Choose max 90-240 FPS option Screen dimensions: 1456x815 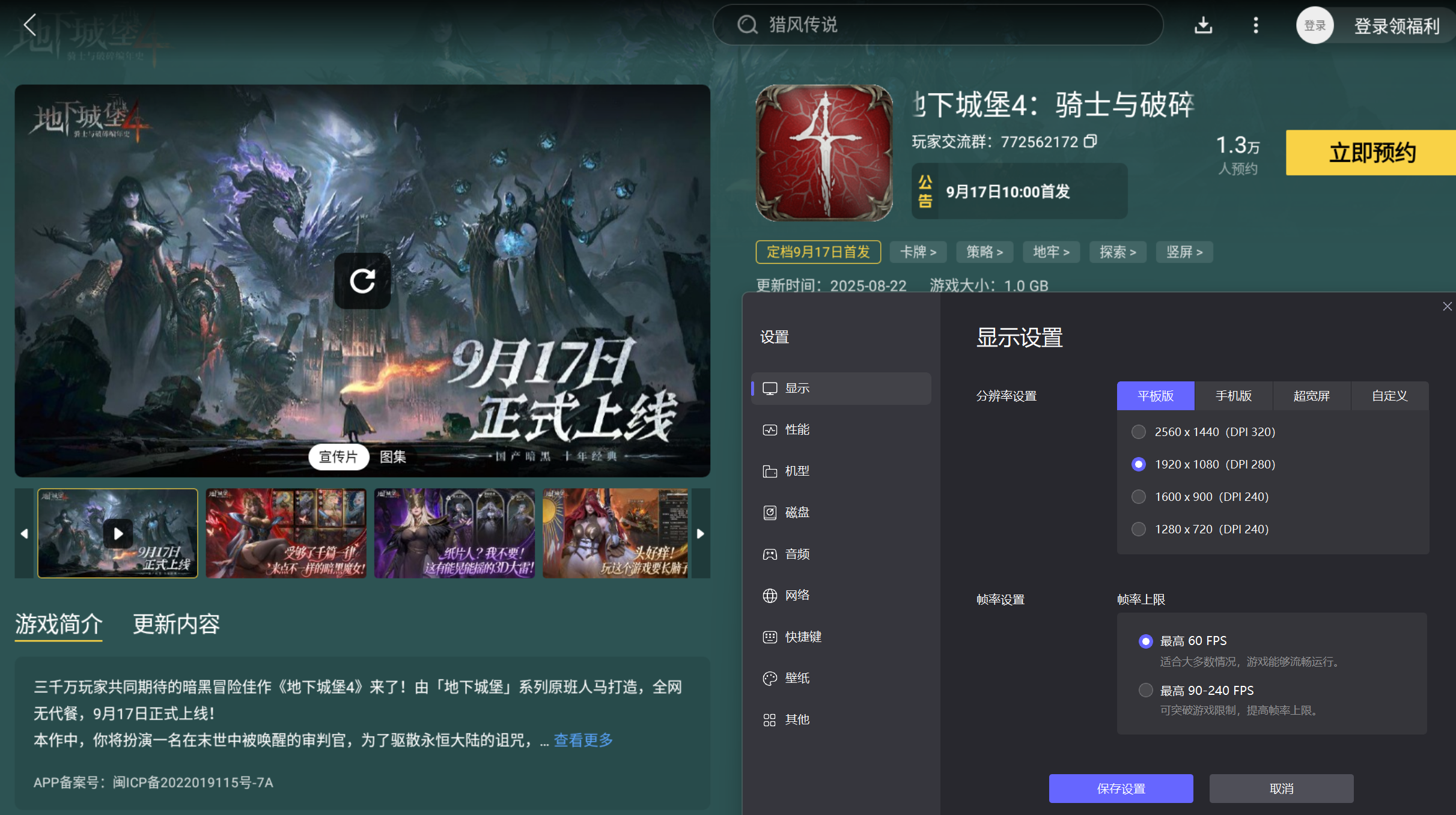pyautogui.click(x=1145, y=691)
